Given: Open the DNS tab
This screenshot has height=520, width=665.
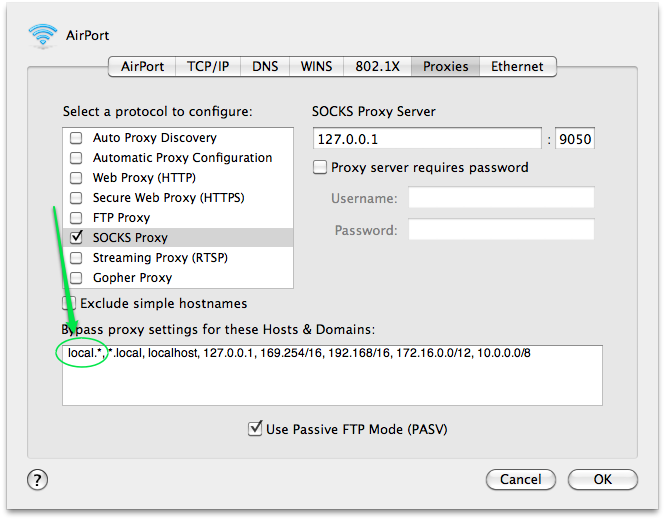Looking at the screenshot, I should pyautogui.click(x=265, y=67).
